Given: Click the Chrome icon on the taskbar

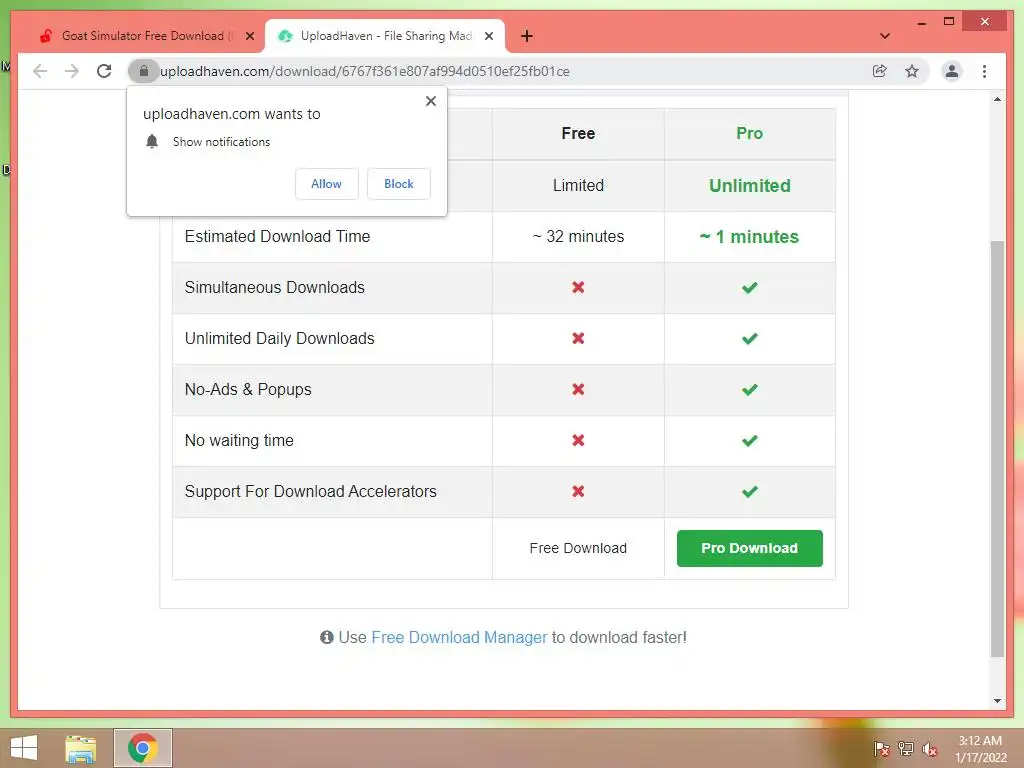Looking at the screenshot, I should (142, 748).
